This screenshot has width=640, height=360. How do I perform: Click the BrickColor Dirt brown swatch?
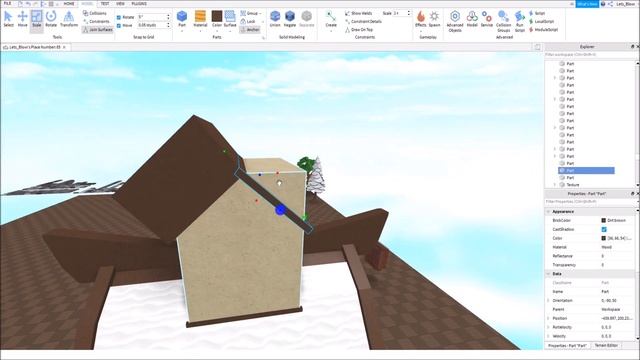tap(604, 220)
